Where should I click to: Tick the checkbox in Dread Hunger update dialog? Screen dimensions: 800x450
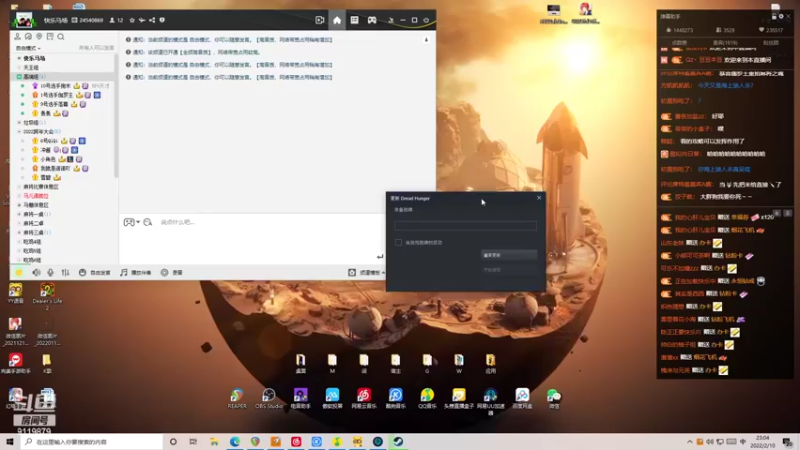tap(398, 242)
